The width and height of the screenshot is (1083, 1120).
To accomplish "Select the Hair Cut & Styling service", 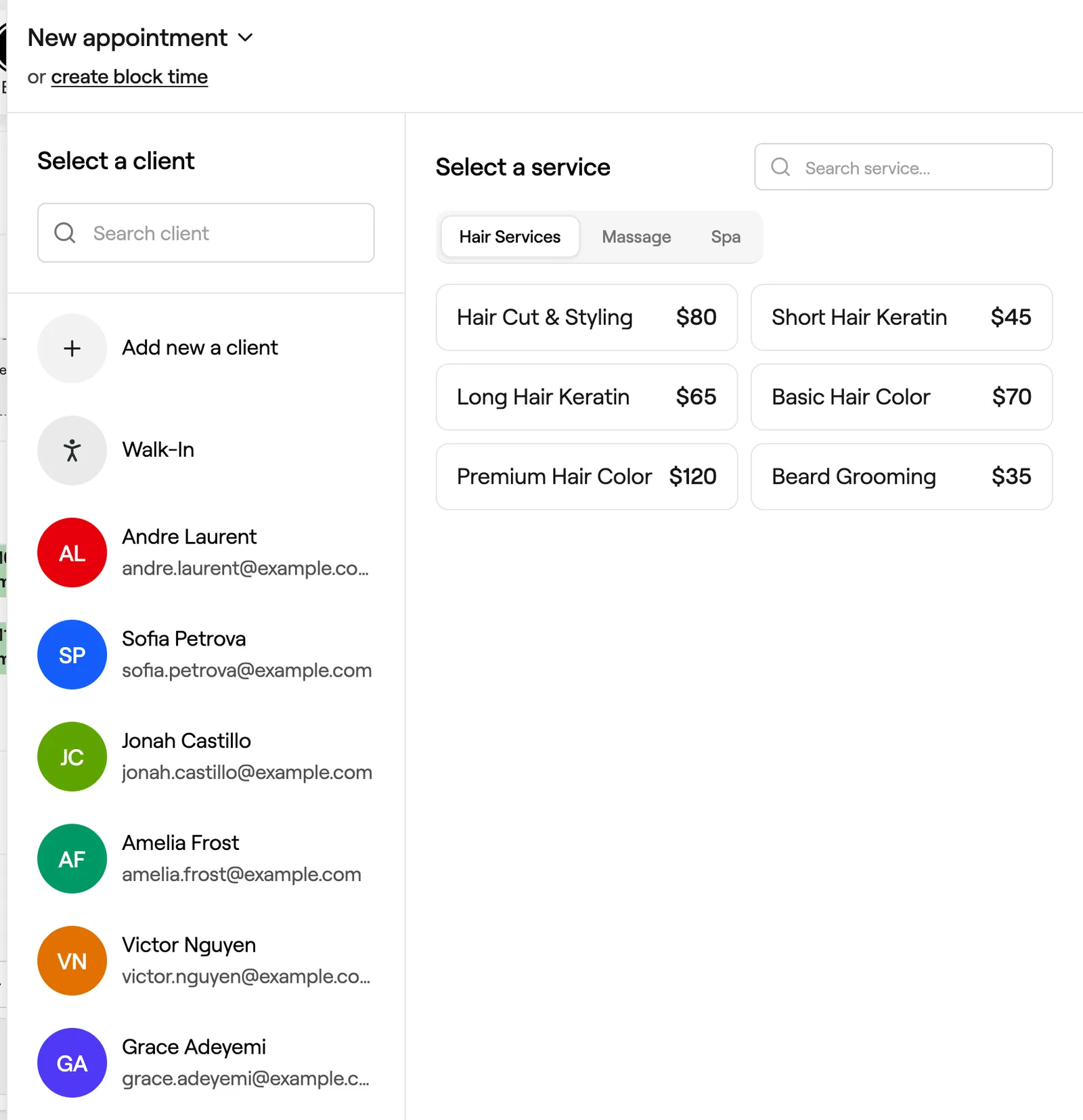I will tap(587, 317).
